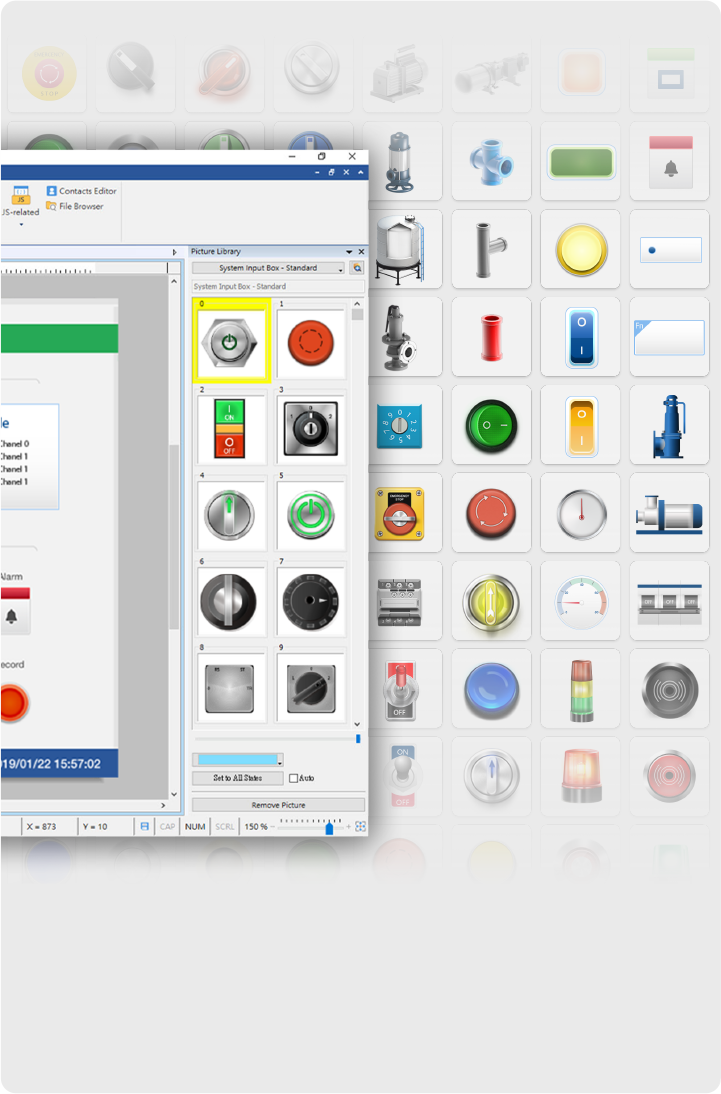Click the blue save icon in status bar
The height and width of the screenshot is (1094, 721).
tap(145, 827)
